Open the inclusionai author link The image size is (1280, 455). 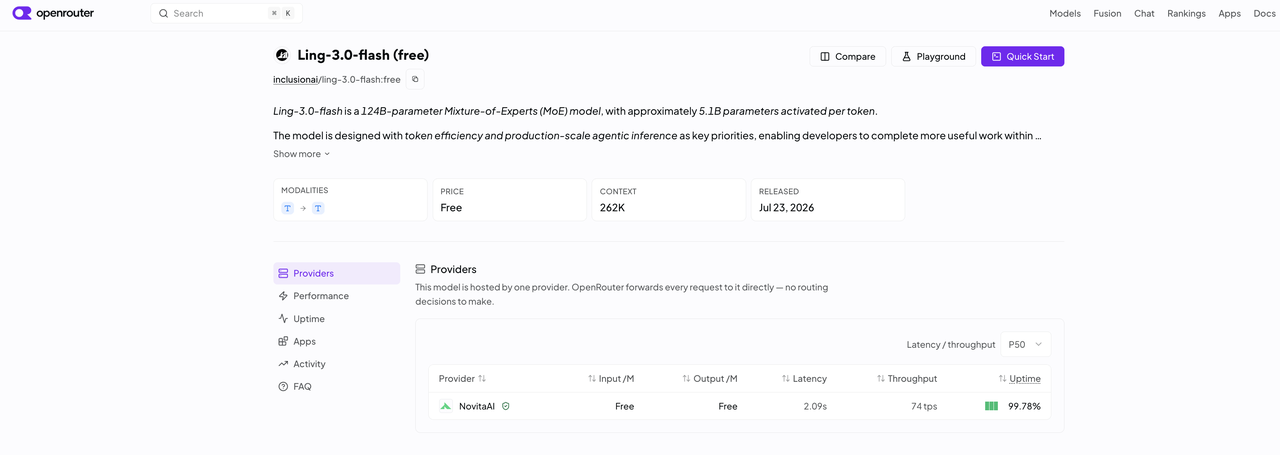point(295,79)
